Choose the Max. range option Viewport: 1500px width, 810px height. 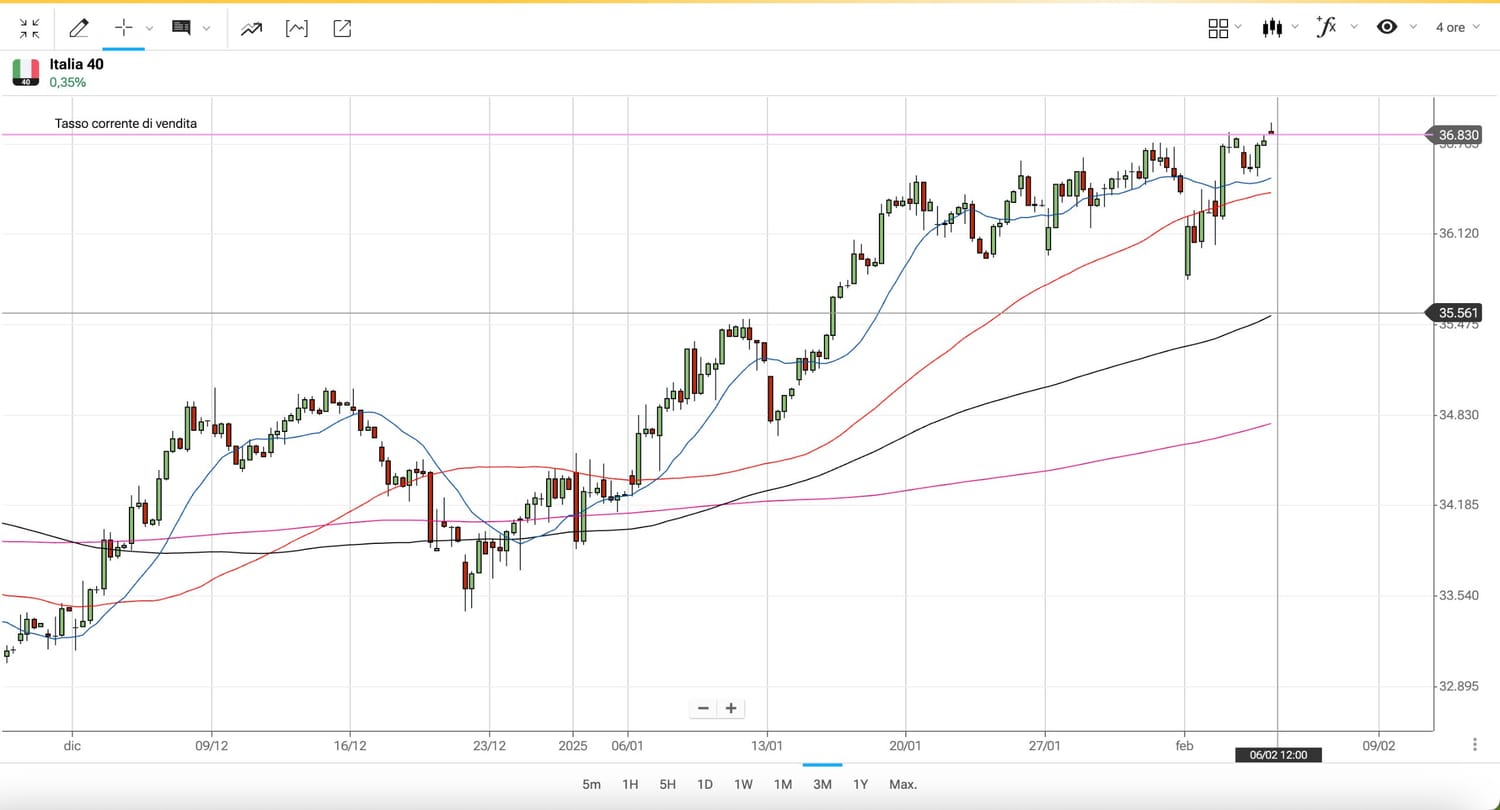click(903, 784)
